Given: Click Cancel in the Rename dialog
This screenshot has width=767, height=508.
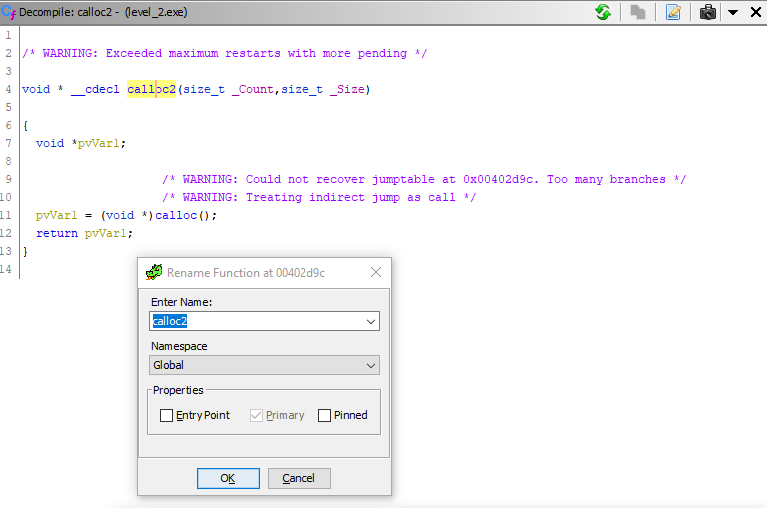Looking at the screenshot, I should pyautogui.click(x=299, y=478).
